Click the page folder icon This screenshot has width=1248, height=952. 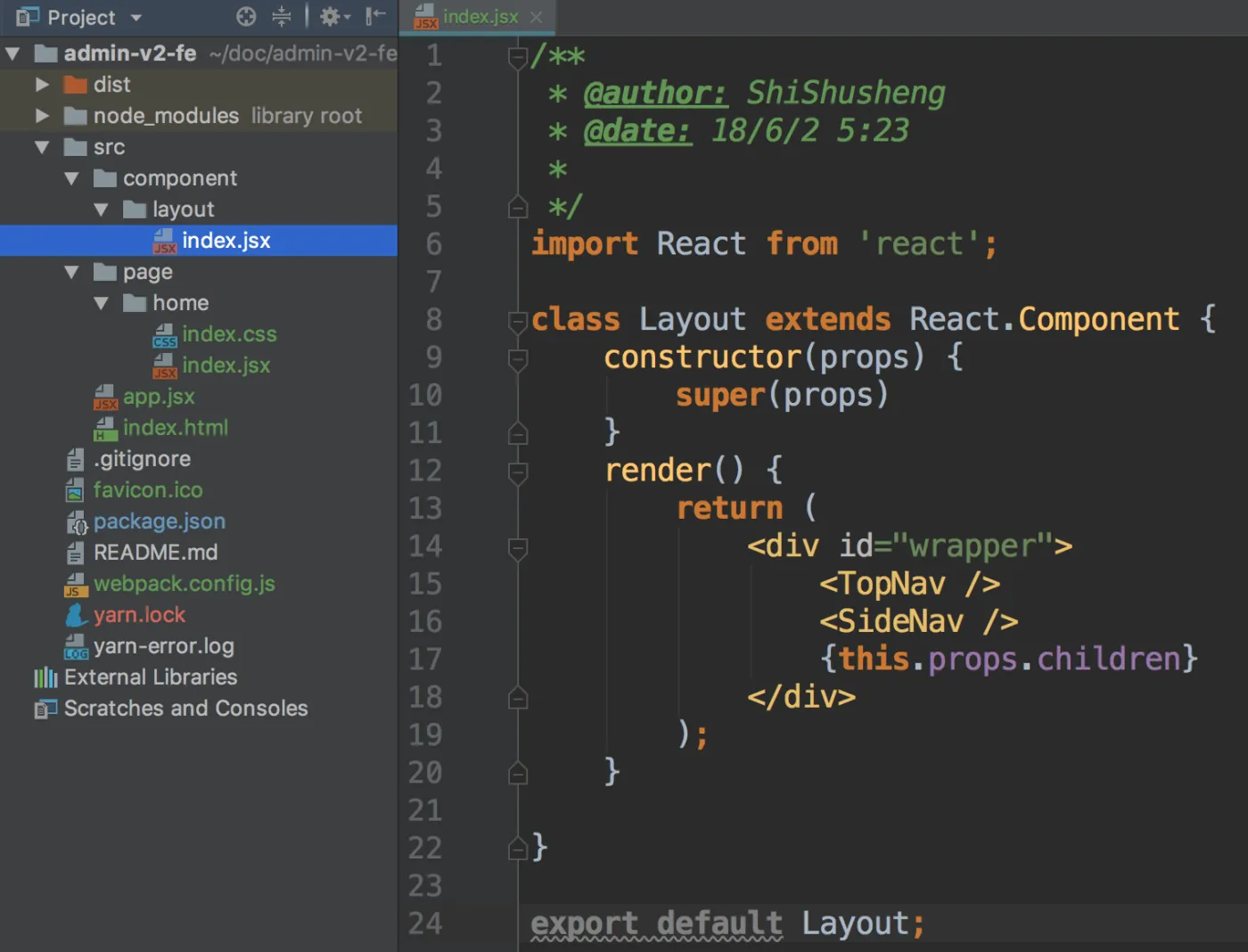[x=105, y=272]
